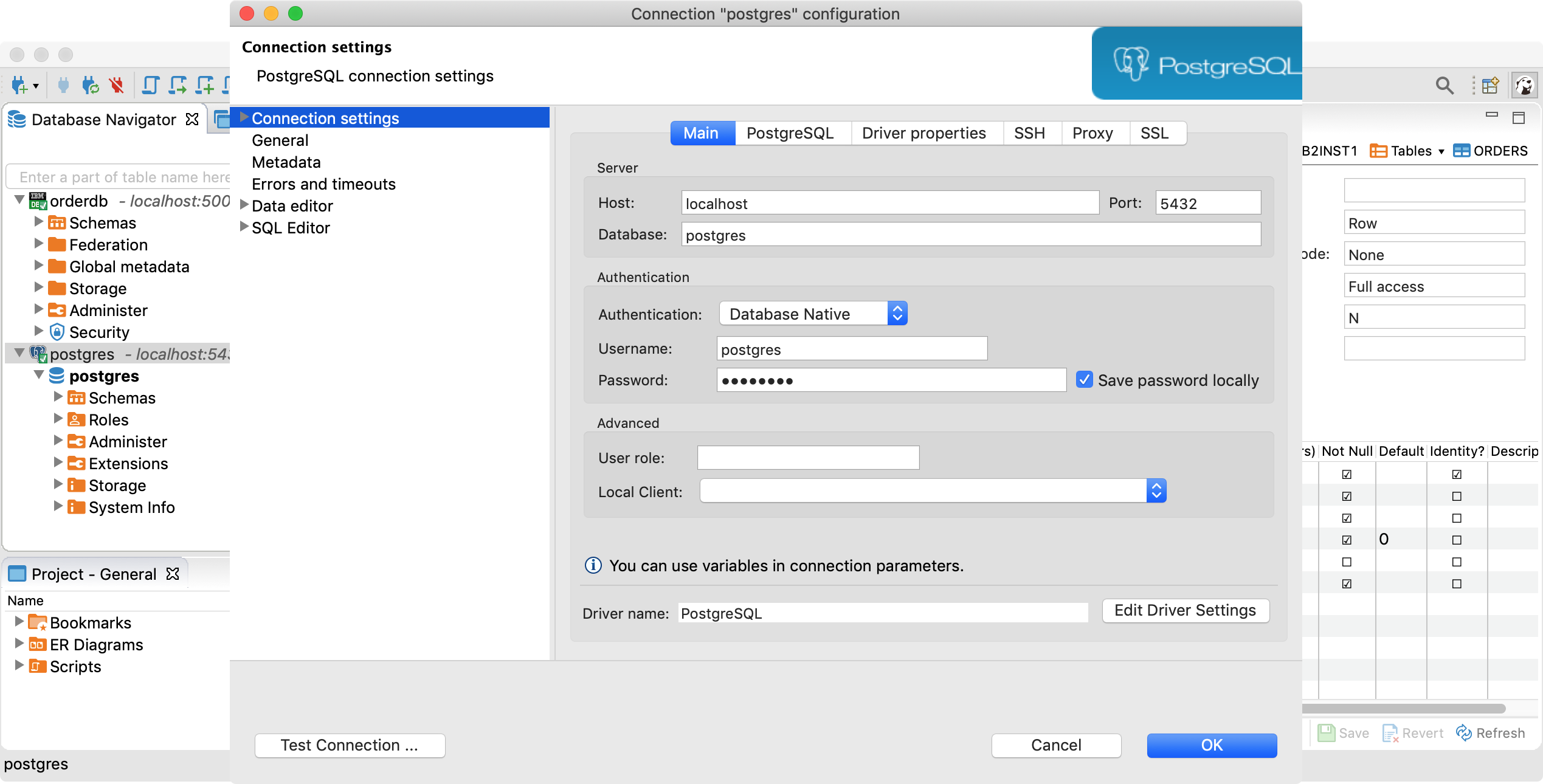Close the Project - General view
The width and height of the screenshot is (1543, 784).
tap(173, 574)
